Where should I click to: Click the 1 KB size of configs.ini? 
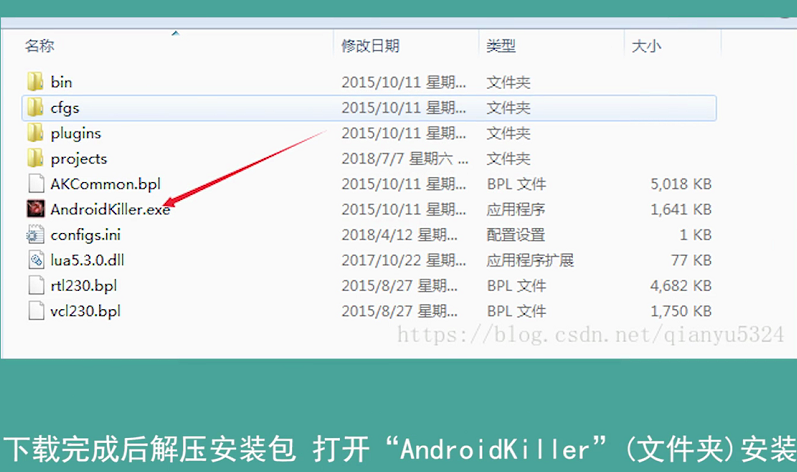695,235
